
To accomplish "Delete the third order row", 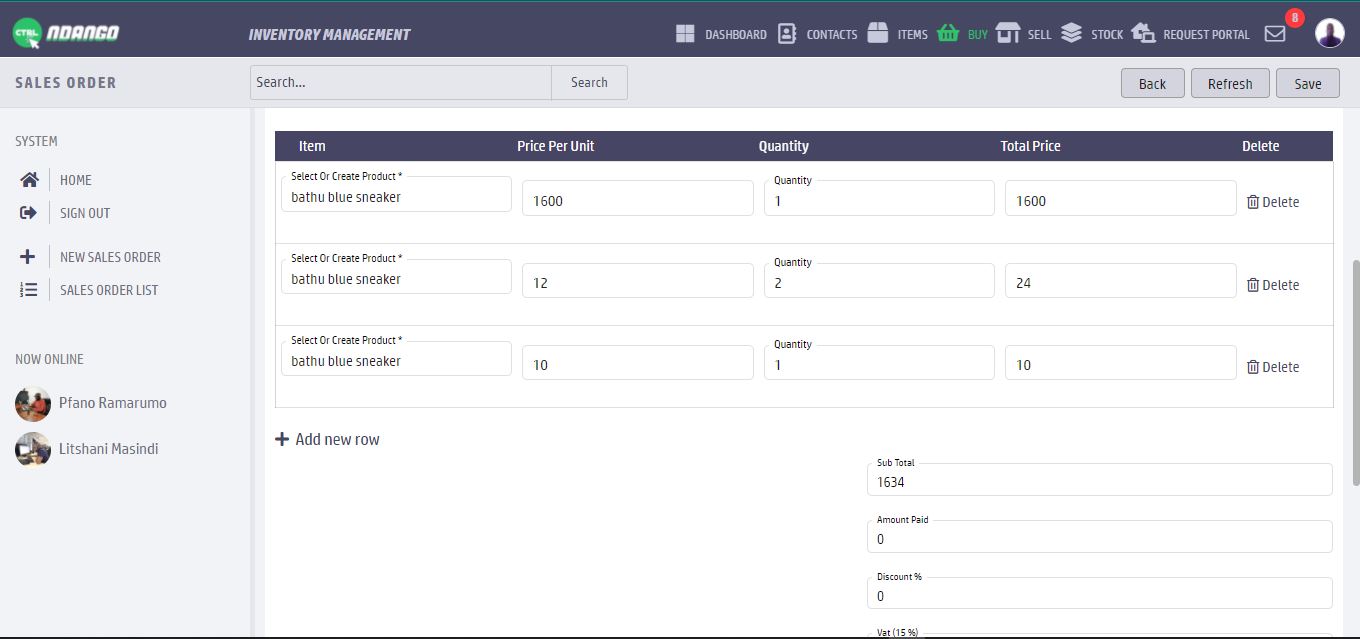I will [x=1273, y=367].
